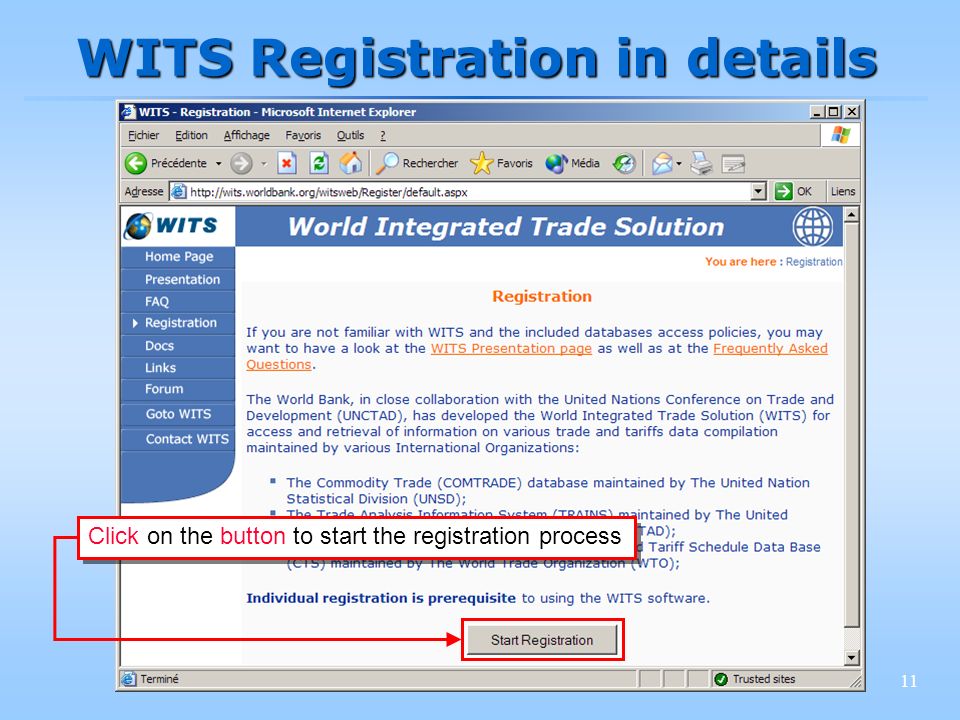Open the Favoris menu in the menu bar

point(303,135)
